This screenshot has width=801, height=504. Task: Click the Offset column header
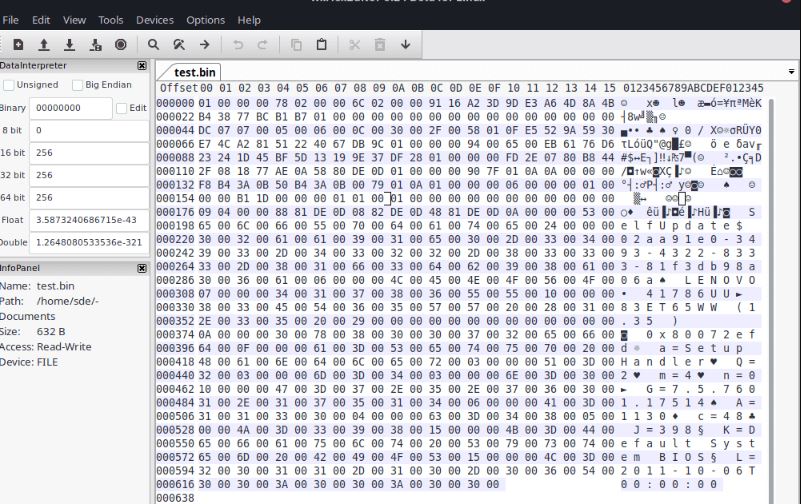point(178,88)
